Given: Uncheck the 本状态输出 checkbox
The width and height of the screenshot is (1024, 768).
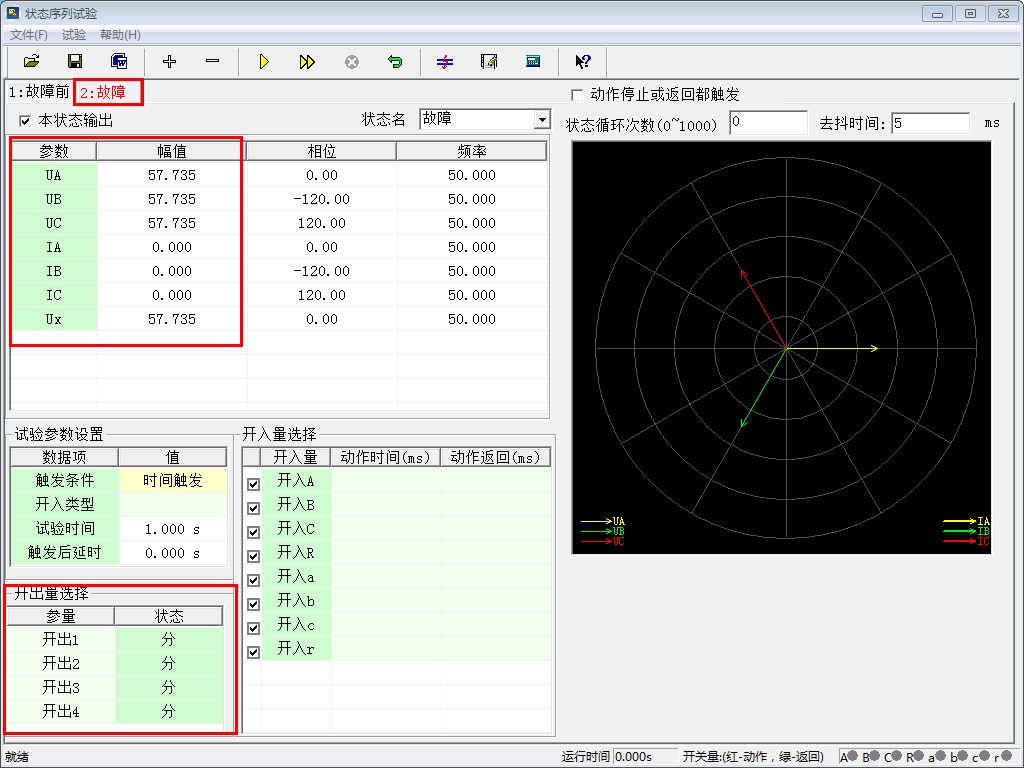Looking at the screenshot, I should coord(25,121).
